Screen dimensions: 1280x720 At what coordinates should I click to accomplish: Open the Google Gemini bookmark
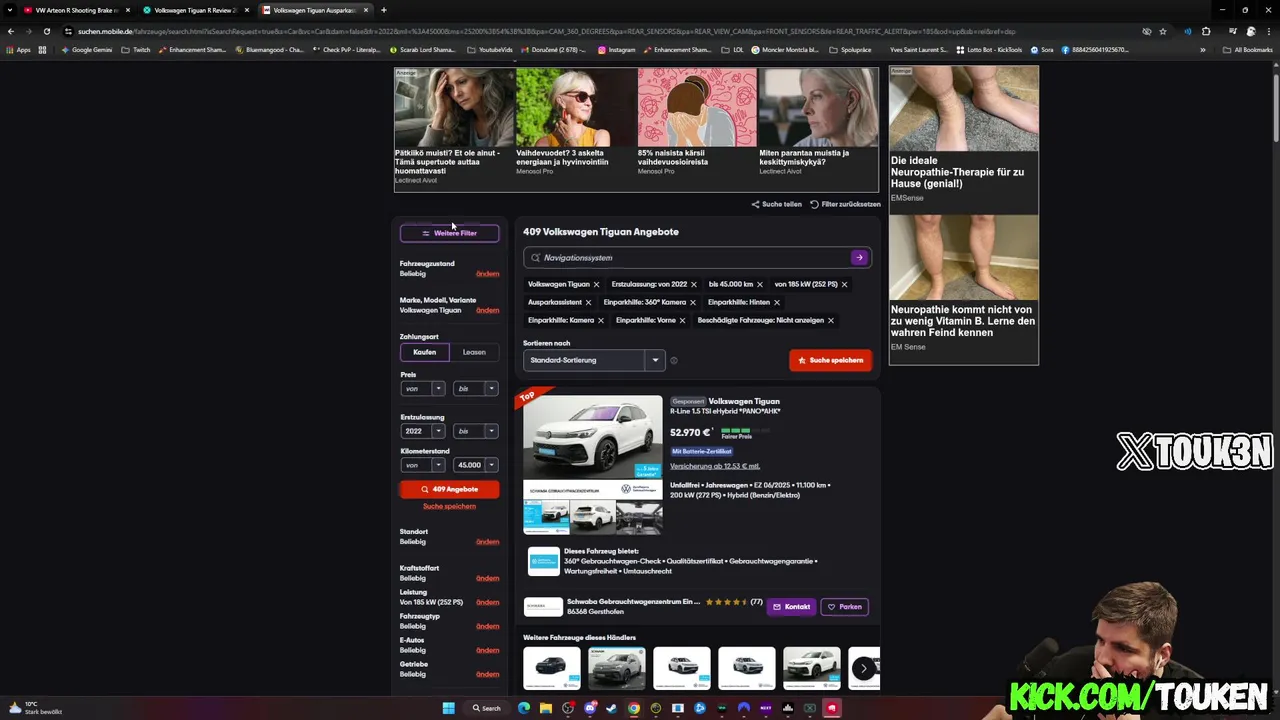click(x=87, y=49)
